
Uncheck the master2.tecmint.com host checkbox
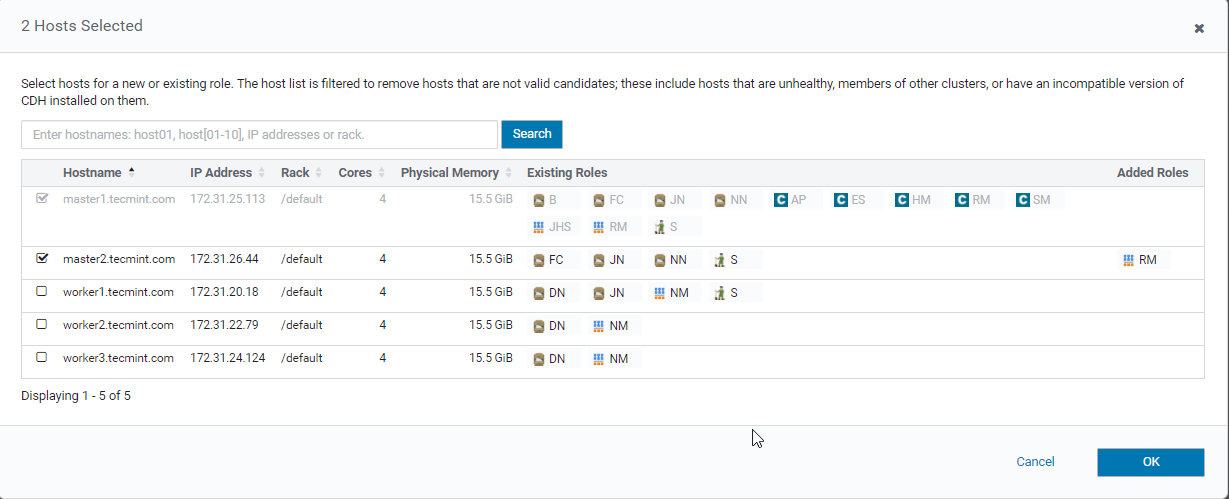[42, 258]
